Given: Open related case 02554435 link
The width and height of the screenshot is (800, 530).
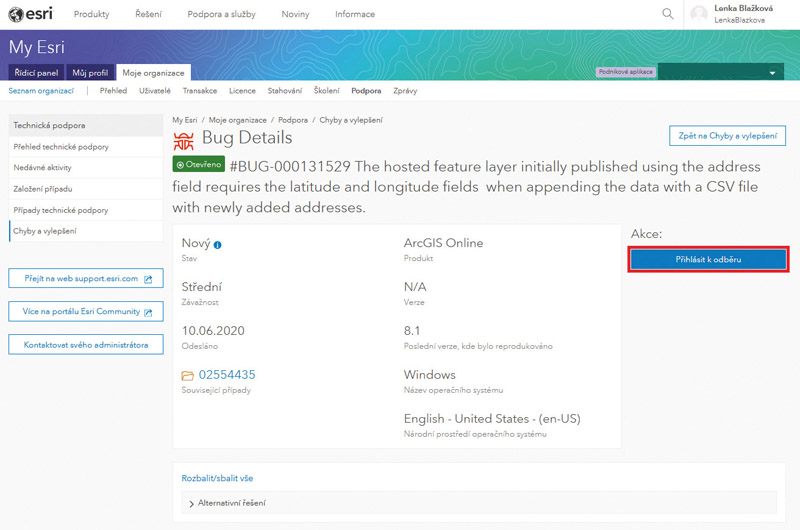Looking at the screenshot, I should (227, 375).
